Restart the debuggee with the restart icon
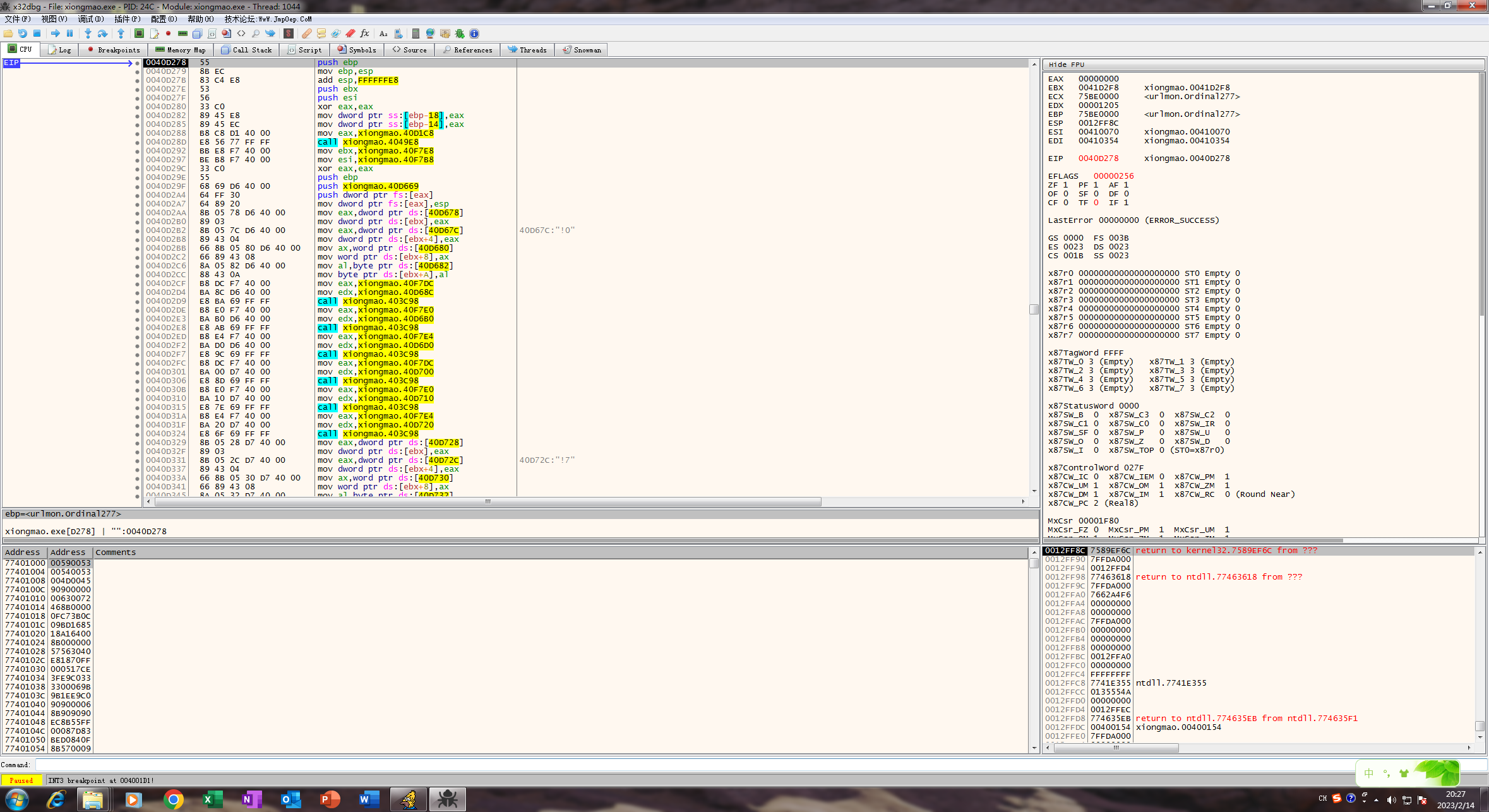This screenshot has height=812, width=1489. [x=23, y=33]
